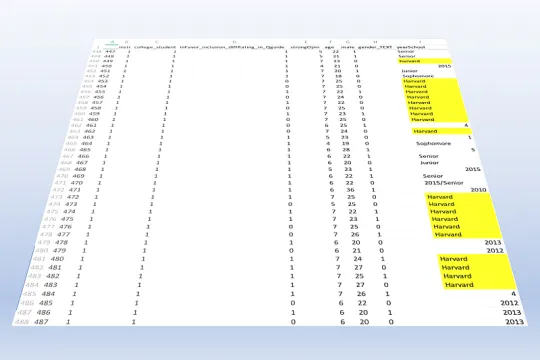The height and width of the screenshot is (360, 540).
Task: Select the Sophomore cell in row 452
Action: (418, 76)
